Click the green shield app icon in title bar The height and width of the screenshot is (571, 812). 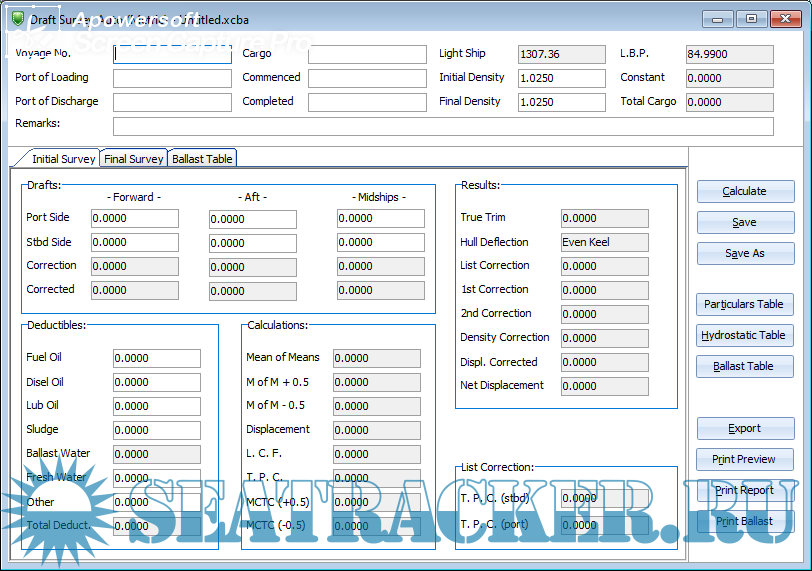(x=16, y=18)
